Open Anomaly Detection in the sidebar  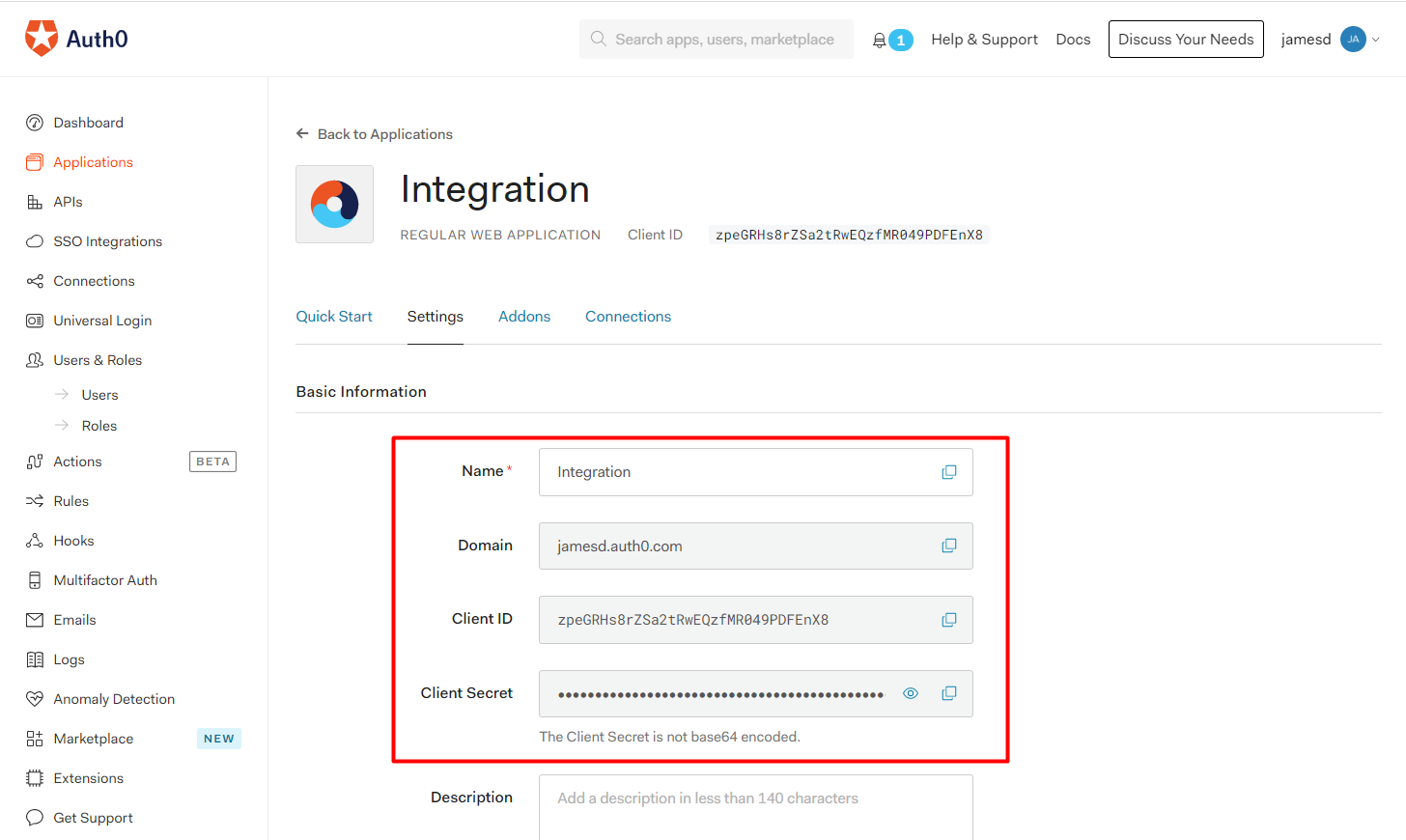(114, 699)
